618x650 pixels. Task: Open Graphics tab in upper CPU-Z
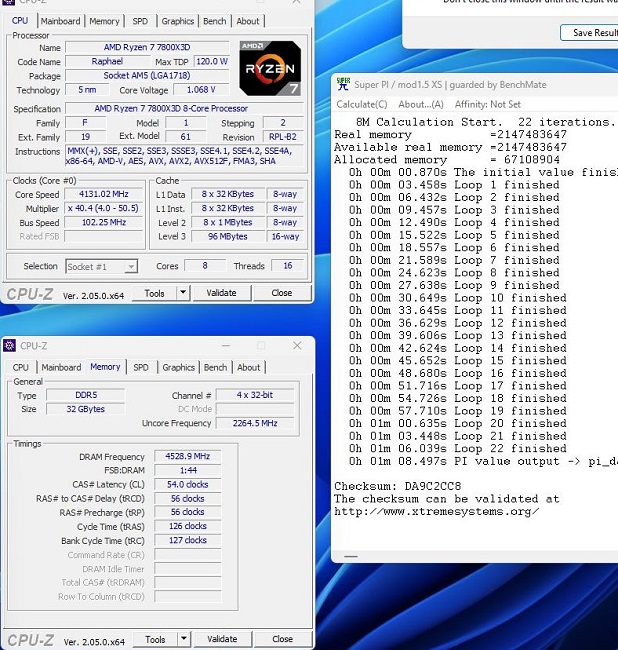pyautogui.click(x=178, y=21)
